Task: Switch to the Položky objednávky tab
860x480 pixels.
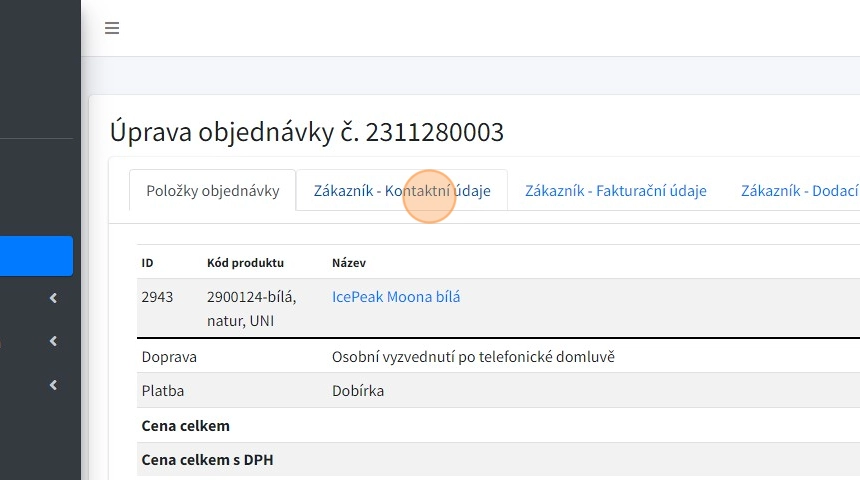Action: (x=212, y=191)
